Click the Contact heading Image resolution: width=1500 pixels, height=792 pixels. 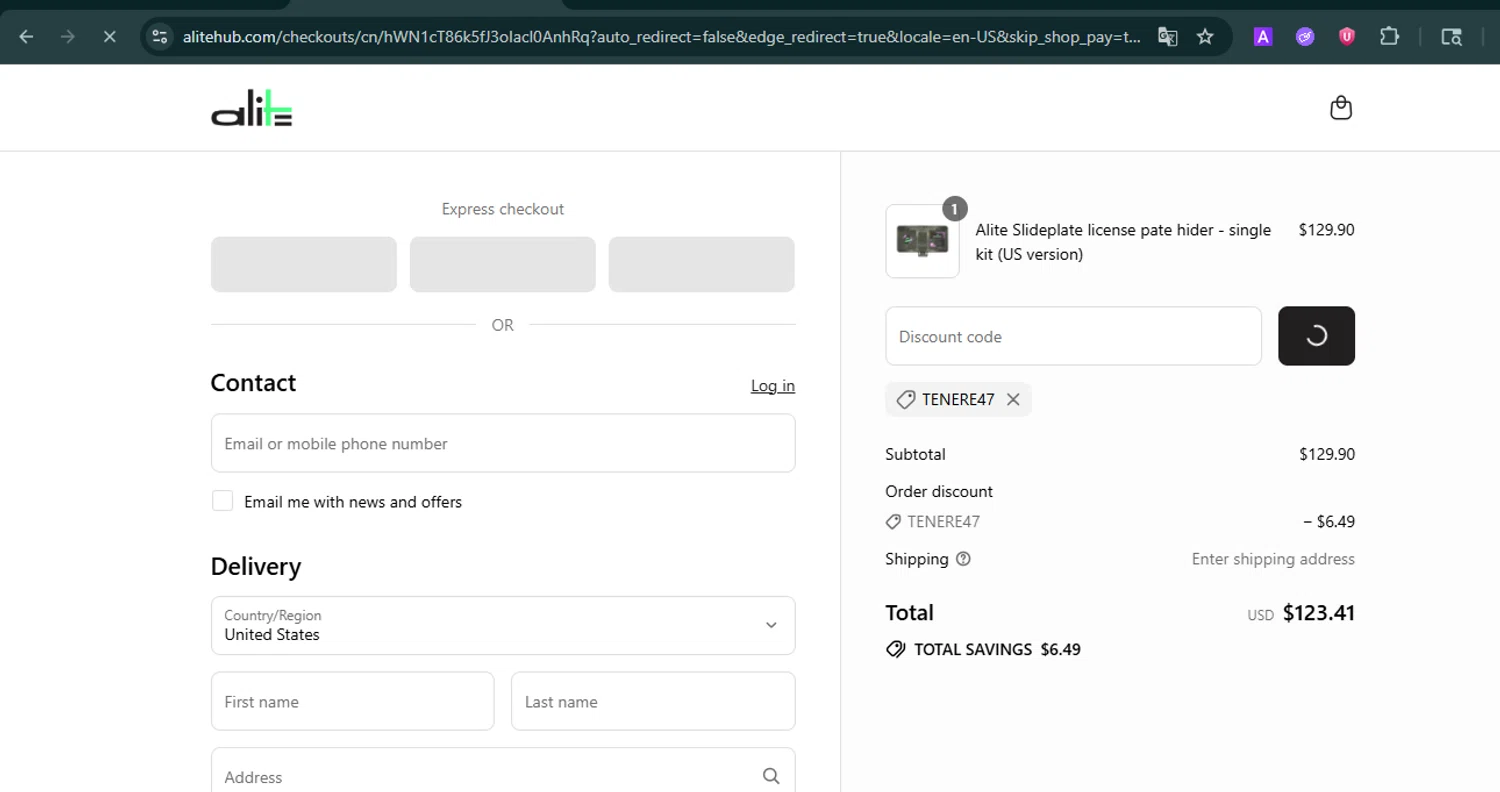tap(253, 383)
